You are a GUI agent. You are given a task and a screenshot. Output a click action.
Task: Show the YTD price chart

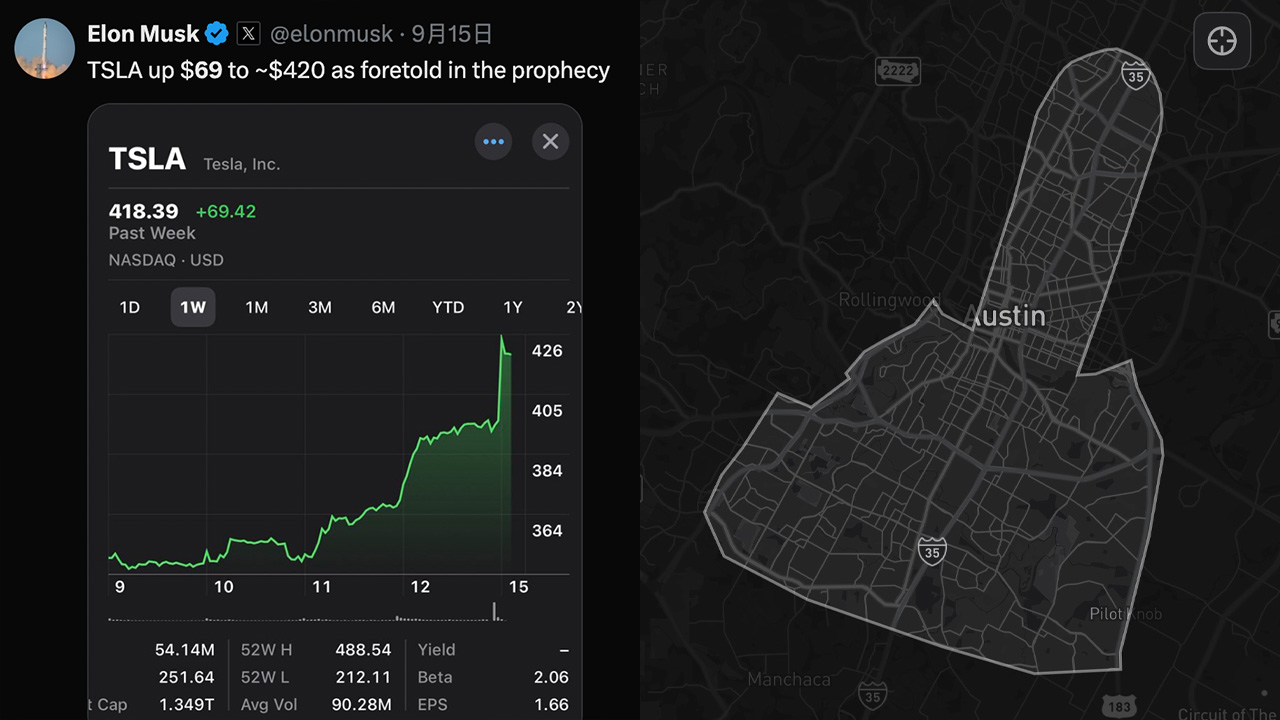coord(448,307)
